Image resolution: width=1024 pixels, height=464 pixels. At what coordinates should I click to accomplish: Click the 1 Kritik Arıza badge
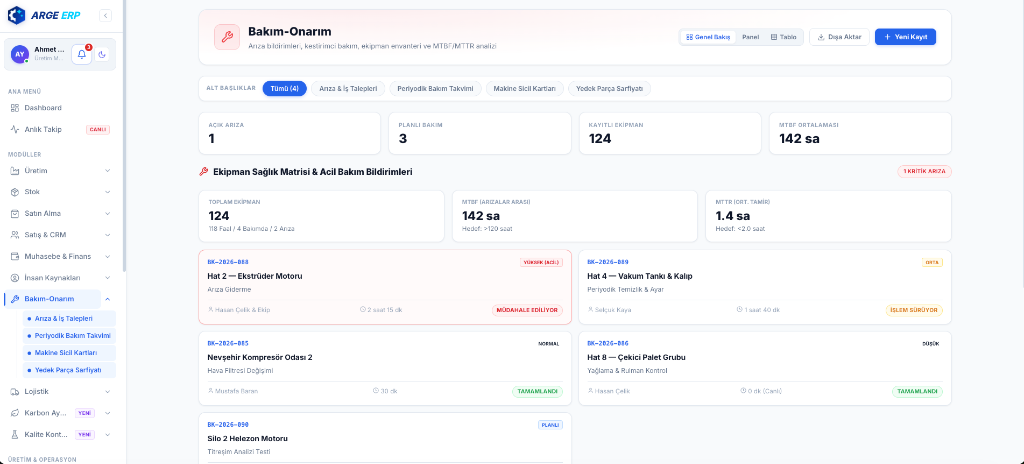(x=924, y=172)
